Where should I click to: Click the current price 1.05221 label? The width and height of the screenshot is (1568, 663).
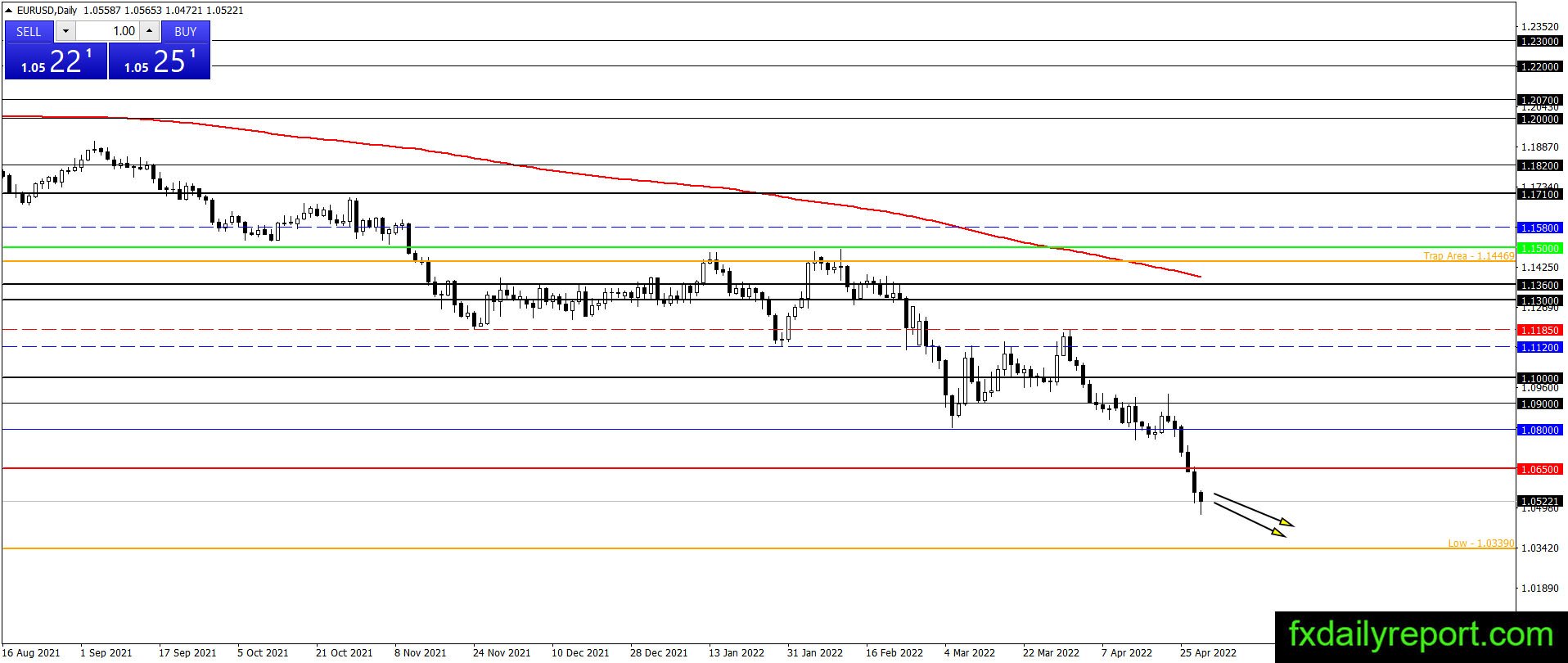pyautogui.click(x=1539, y=502)
